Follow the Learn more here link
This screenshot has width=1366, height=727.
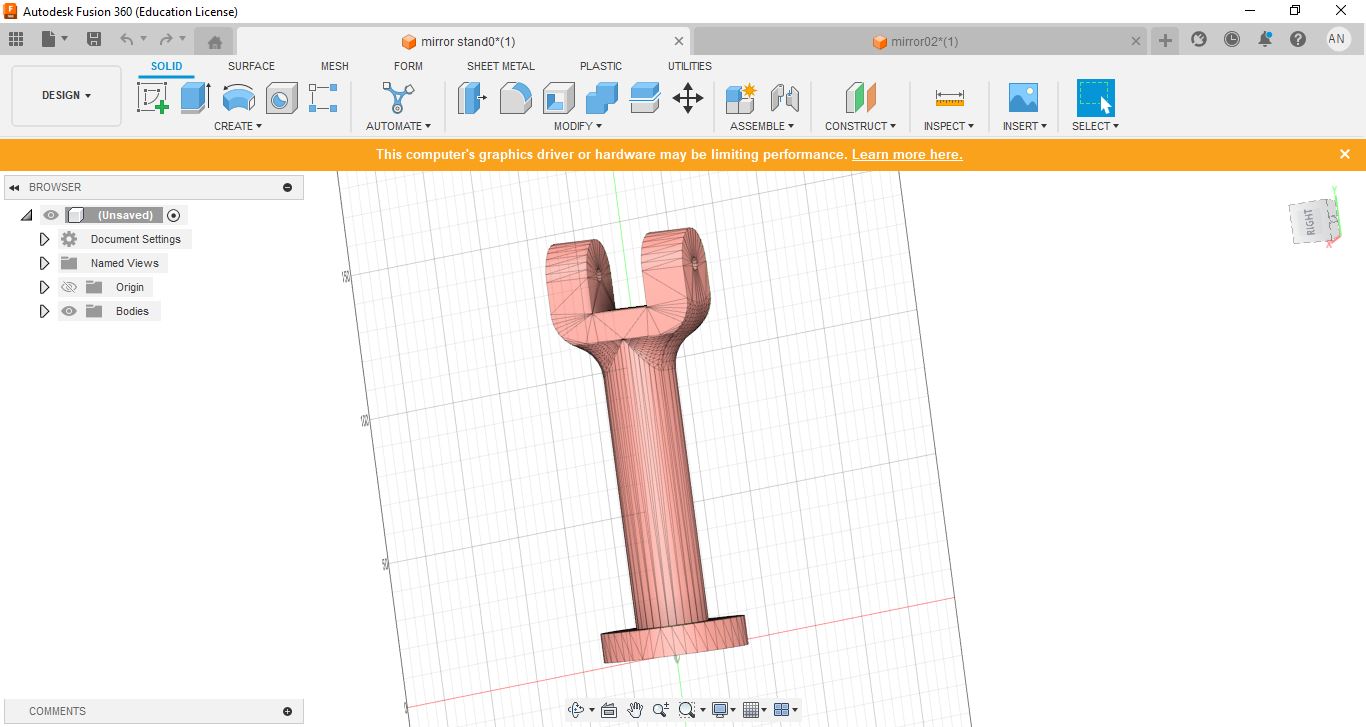[x=907, y=154]
